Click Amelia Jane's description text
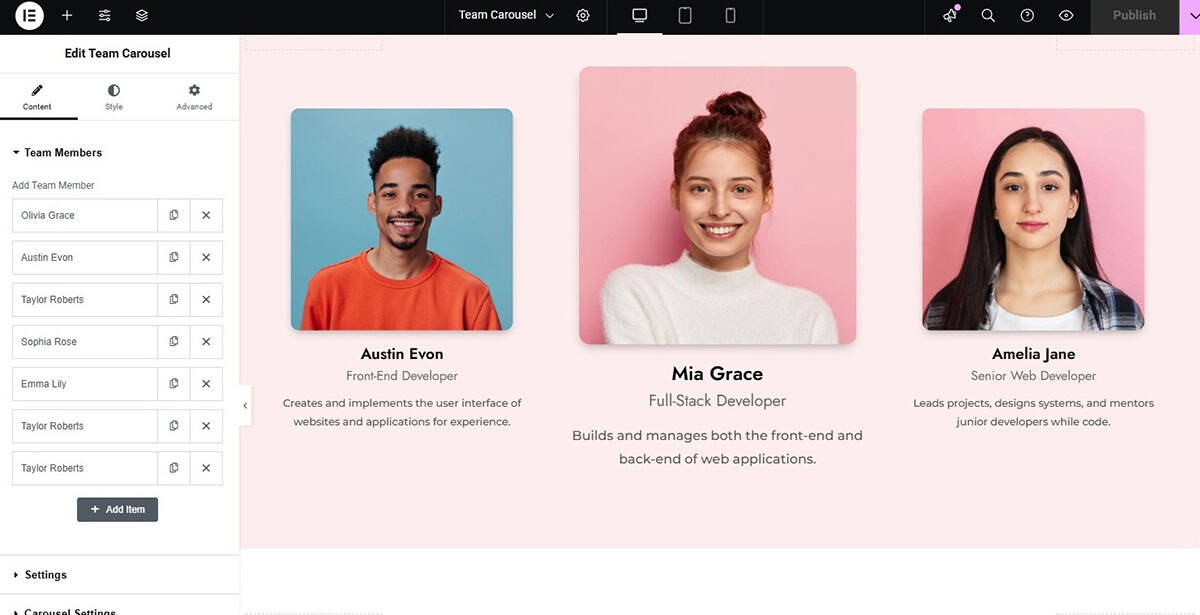This screenshot has height=615, width=1200. [1033, 412]
